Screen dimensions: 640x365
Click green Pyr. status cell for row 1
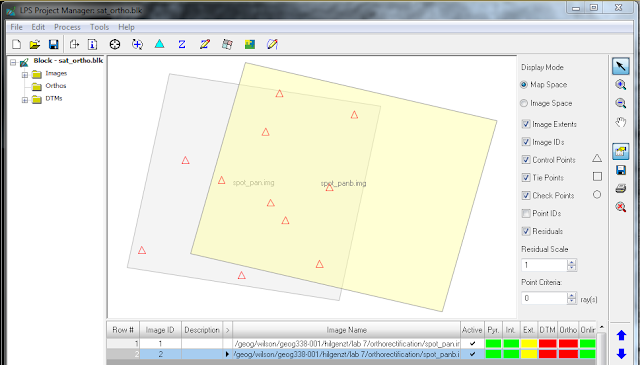point(493,344)
